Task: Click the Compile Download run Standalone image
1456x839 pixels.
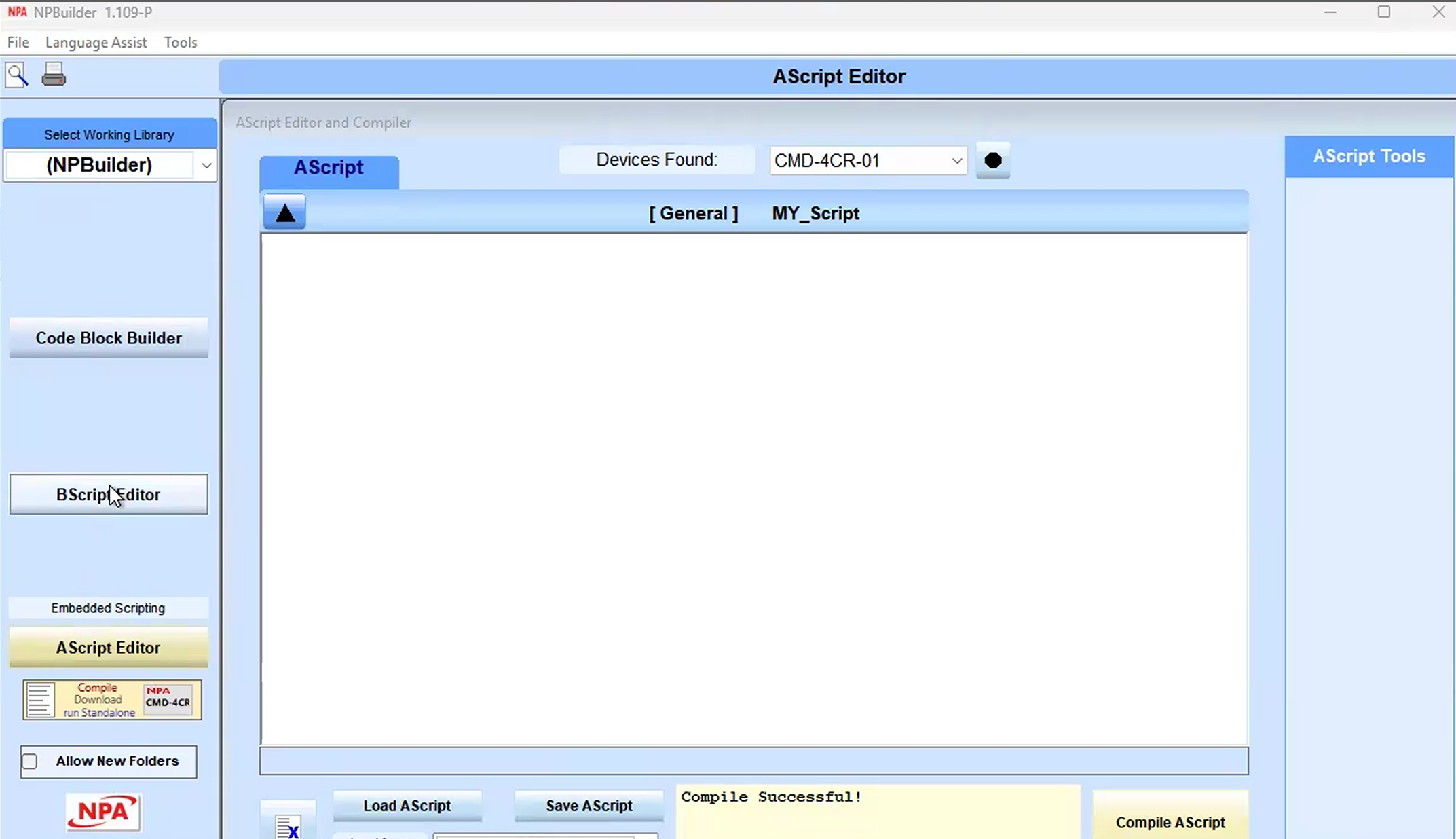Action: [x=112, y=700]
